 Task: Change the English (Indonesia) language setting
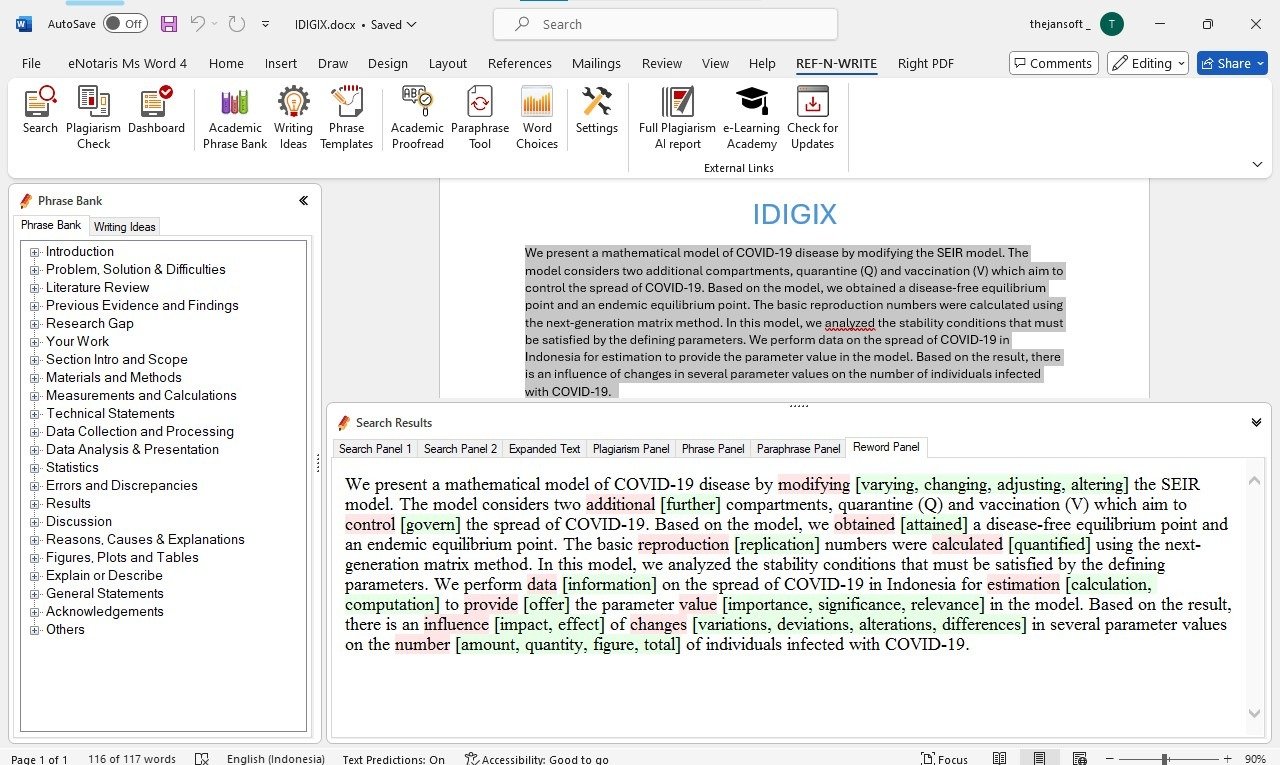pyautogui.click(x=276, y=759)
